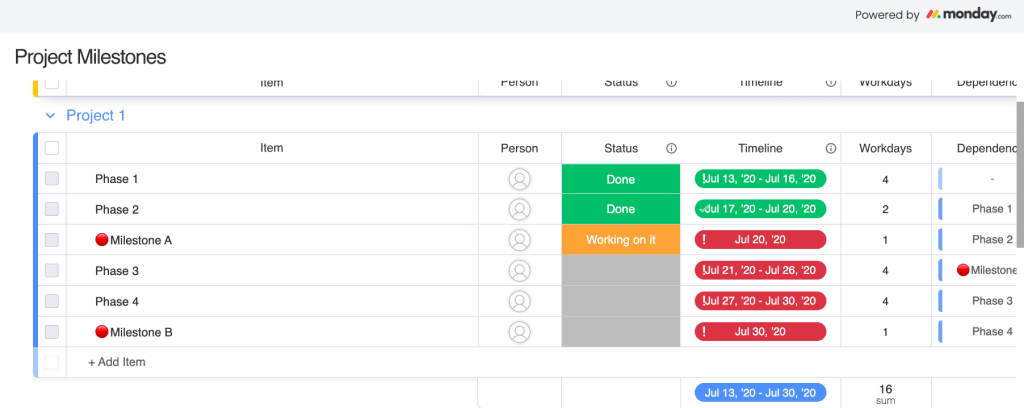Assign a person to Phase 3
1024x408 pixels.
tap(520, 270)
